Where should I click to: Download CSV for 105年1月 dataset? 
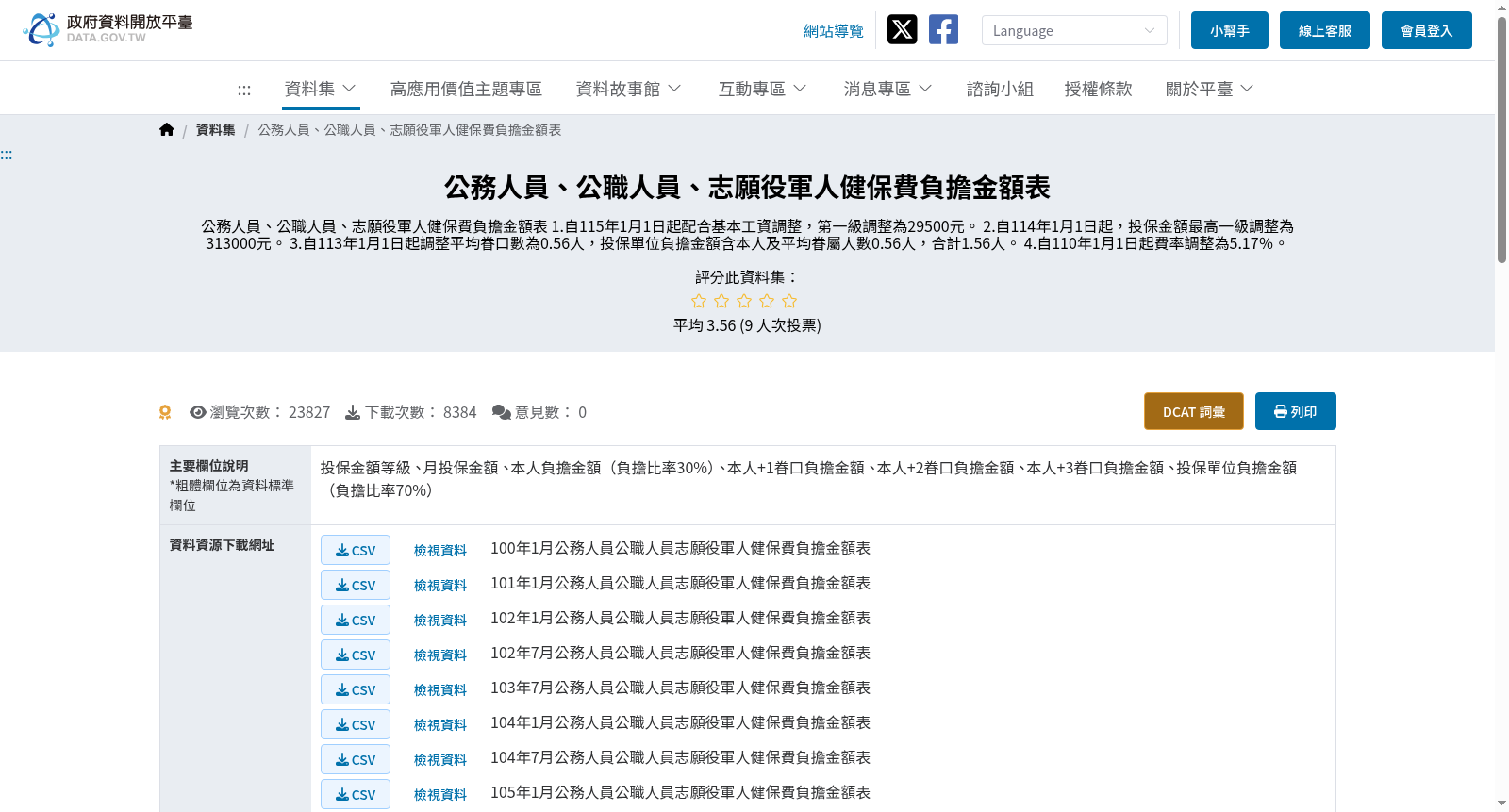(356, 794)
